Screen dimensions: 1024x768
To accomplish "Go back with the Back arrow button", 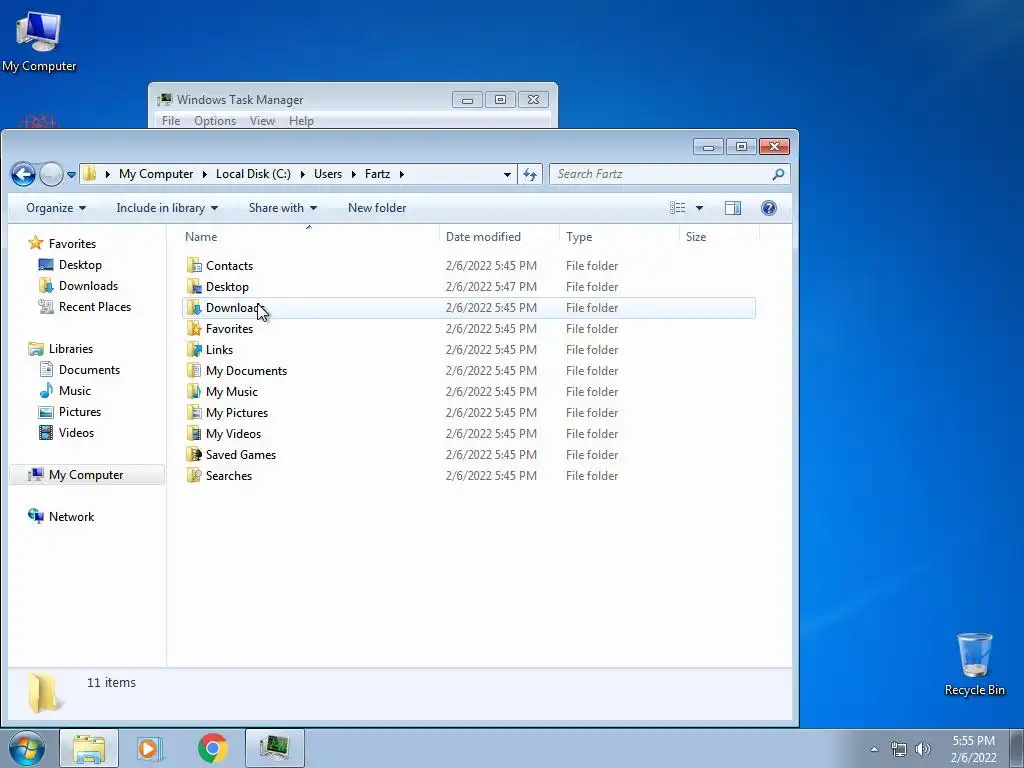I will pyautogui.click(x=24, y=174).
